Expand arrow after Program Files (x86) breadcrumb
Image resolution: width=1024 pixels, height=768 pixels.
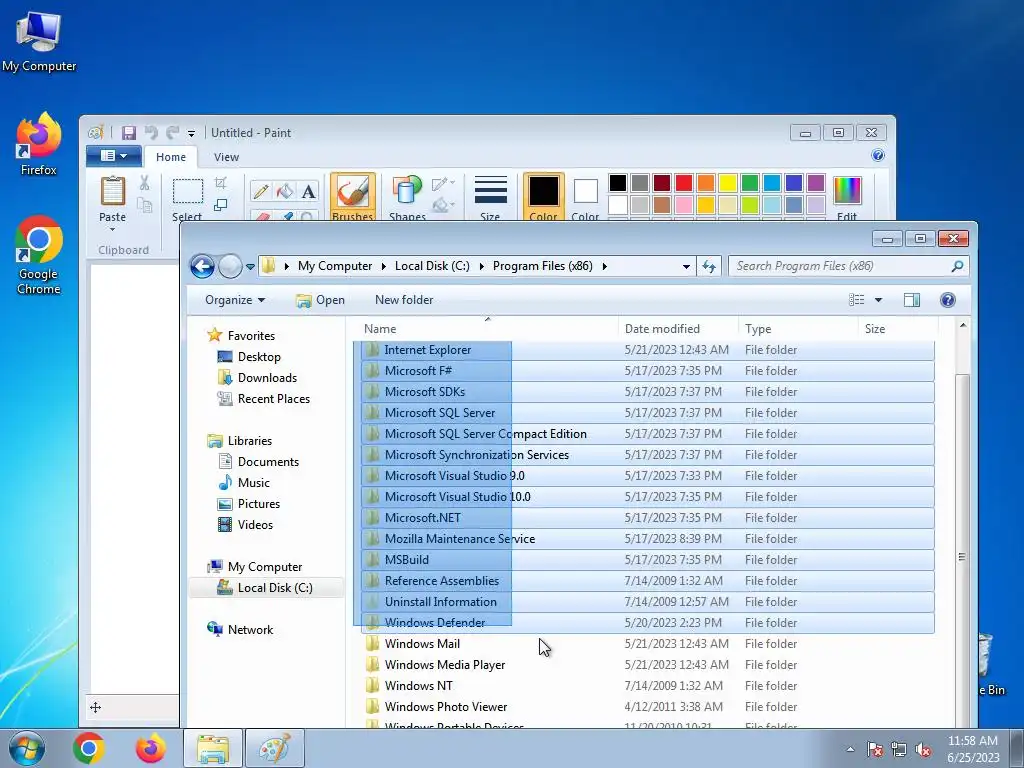tap(605, 266)
